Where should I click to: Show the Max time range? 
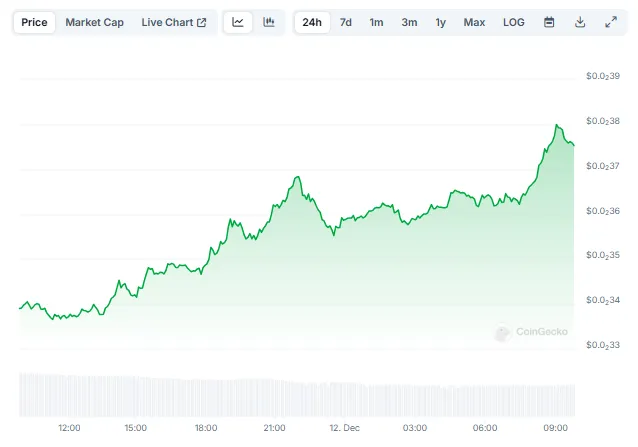[474, 22]
